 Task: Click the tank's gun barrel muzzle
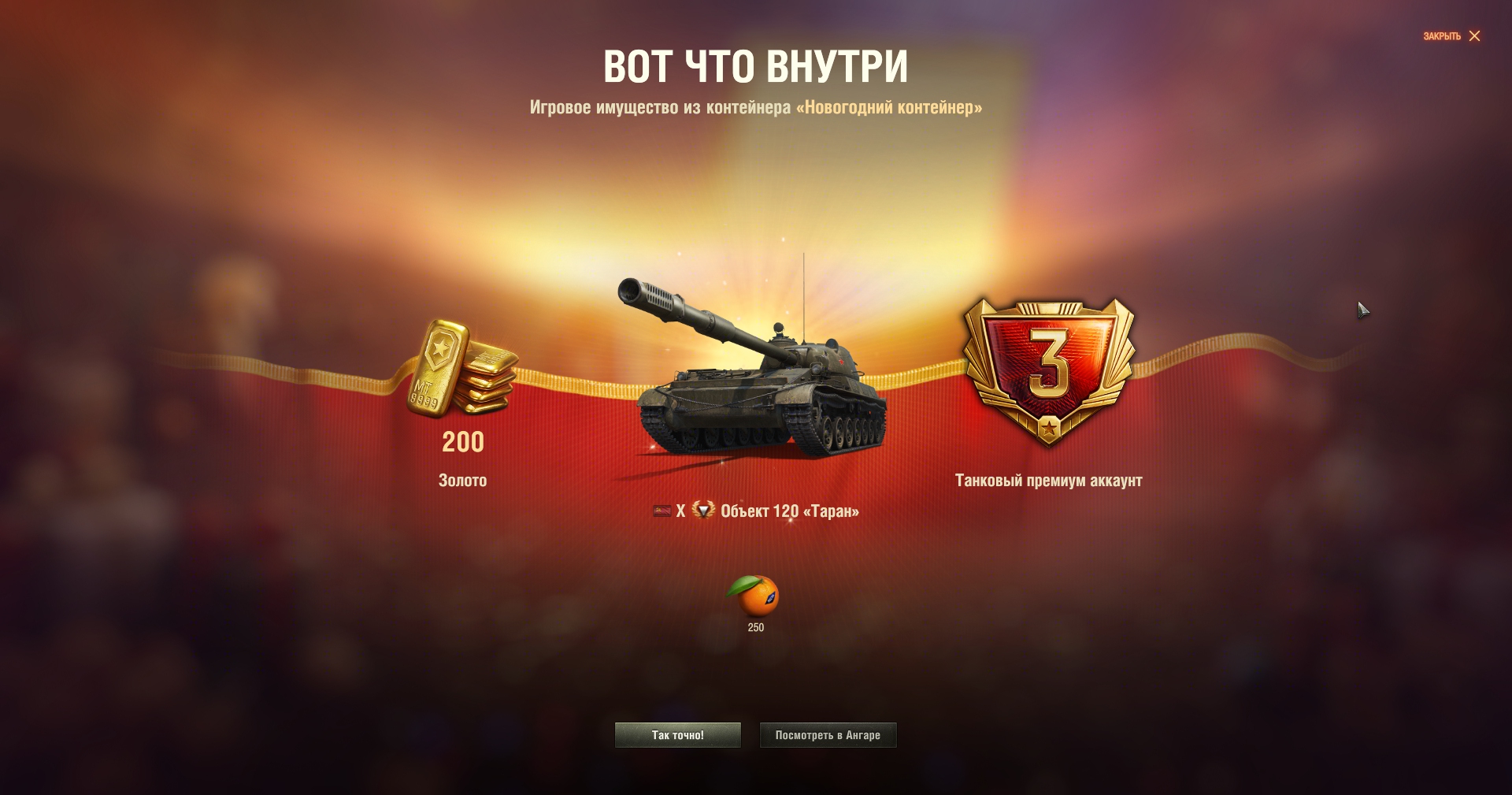(632, 291)
